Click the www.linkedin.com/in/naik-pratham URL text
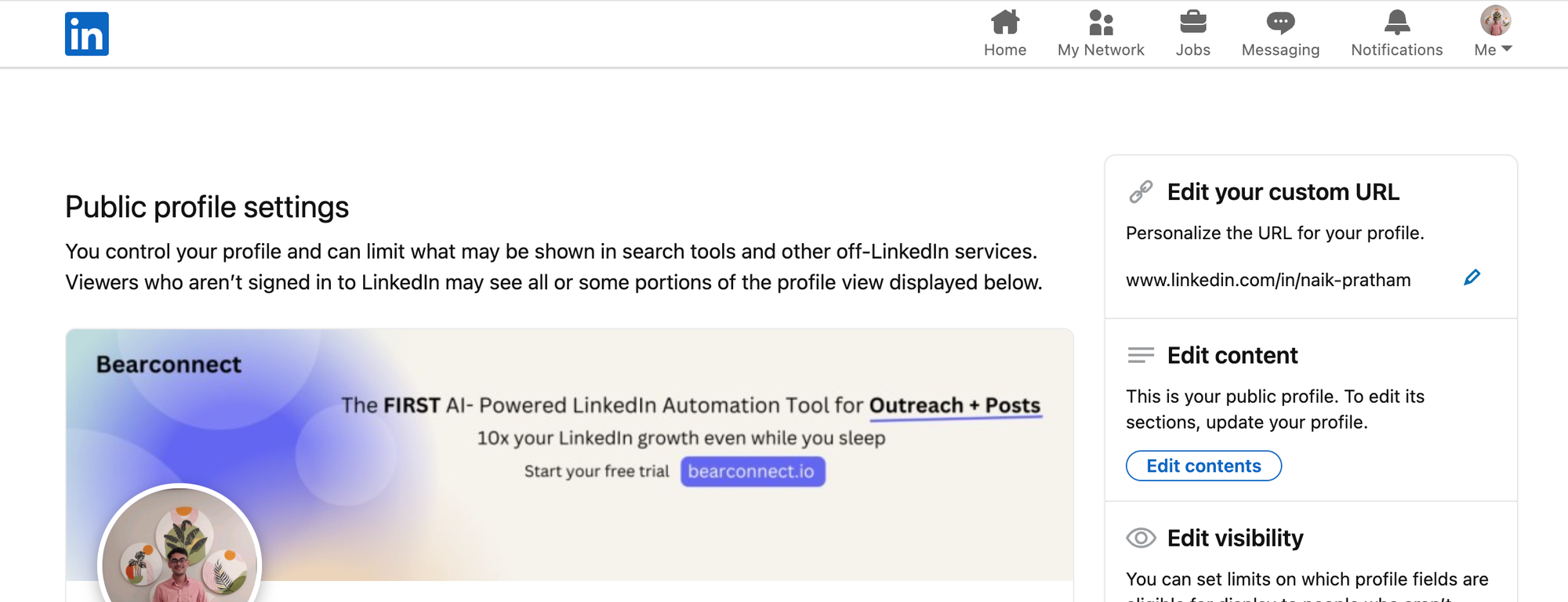This screenshot has width=1568, height=602. pos(1268,280)
